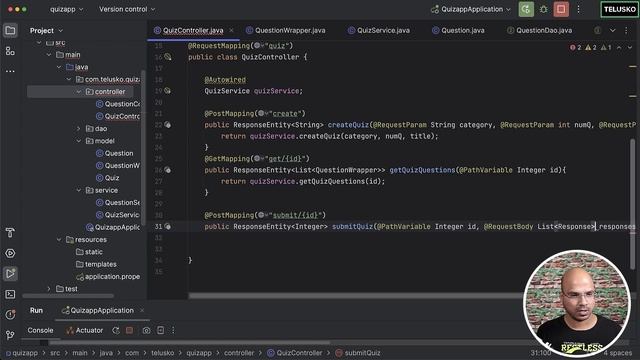This screenshot has height=360, width=640.
Task: Collapse the controller package
Action: 79,92
